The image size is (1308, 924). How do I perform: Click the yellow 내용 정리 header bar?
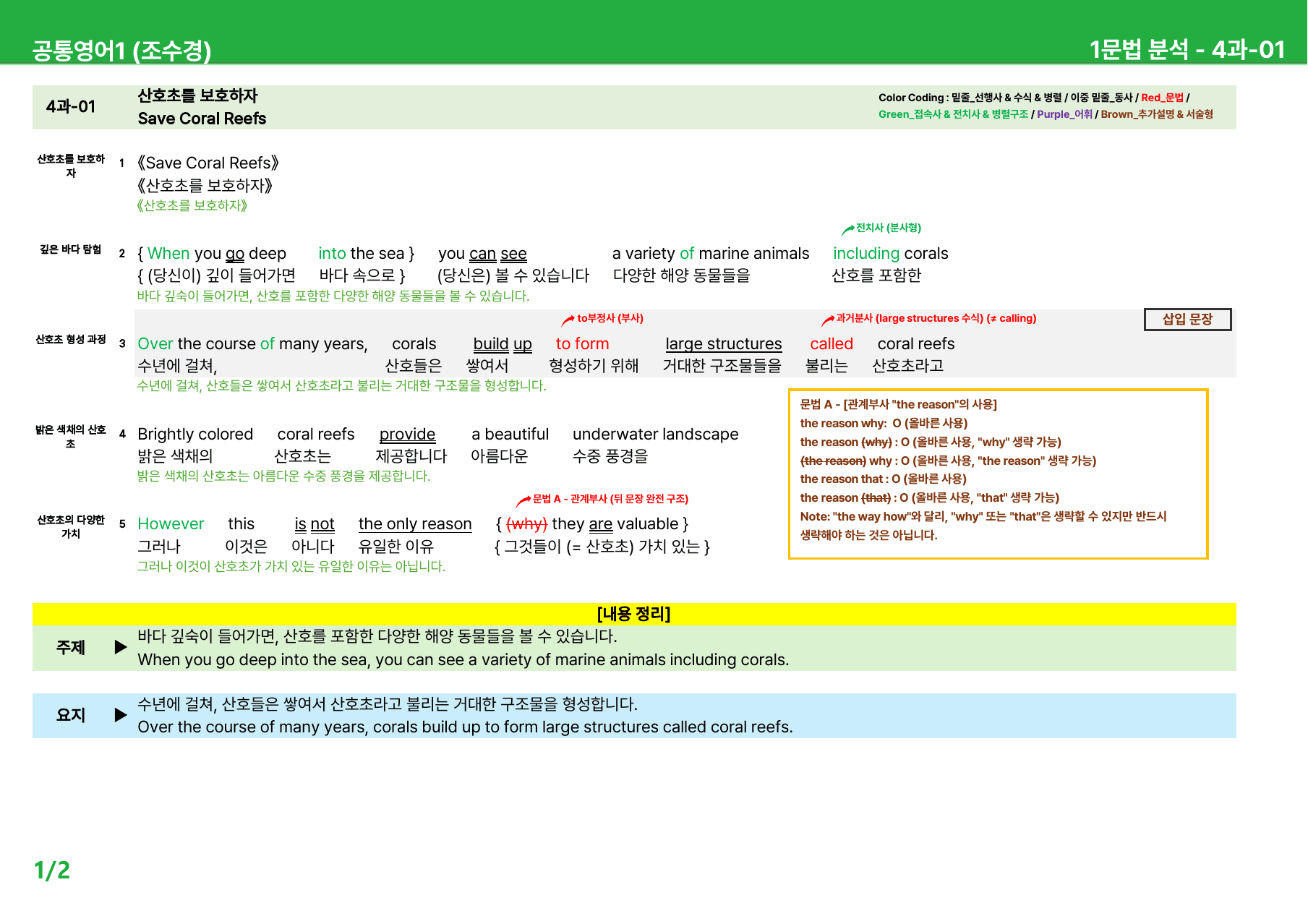[x=634, y=614]
